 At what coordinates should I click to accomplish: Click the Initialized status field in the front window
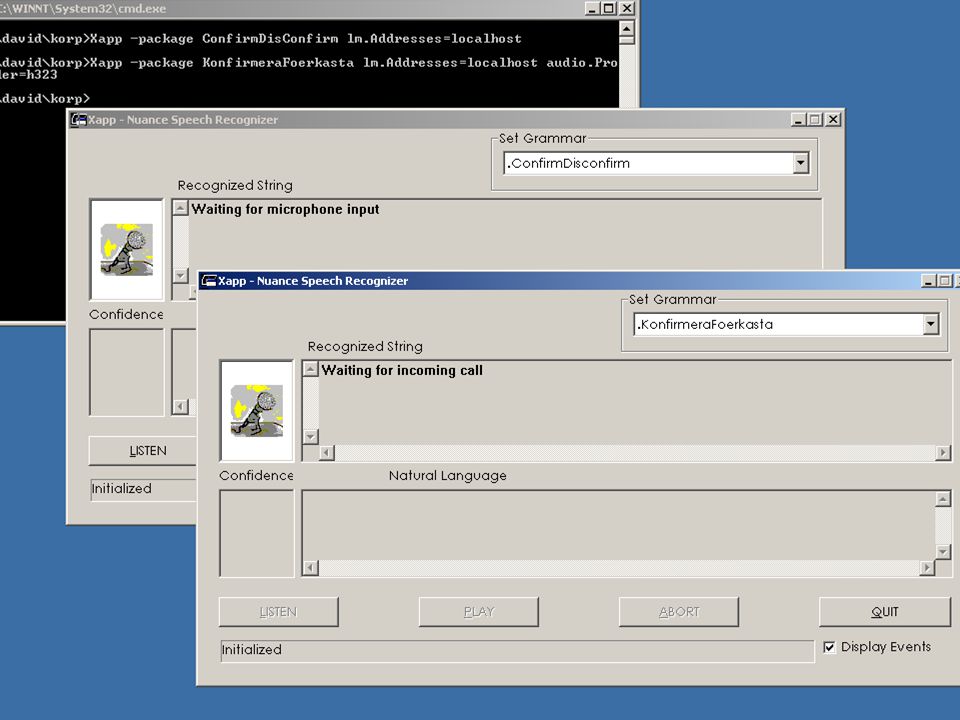click(517, 650)
